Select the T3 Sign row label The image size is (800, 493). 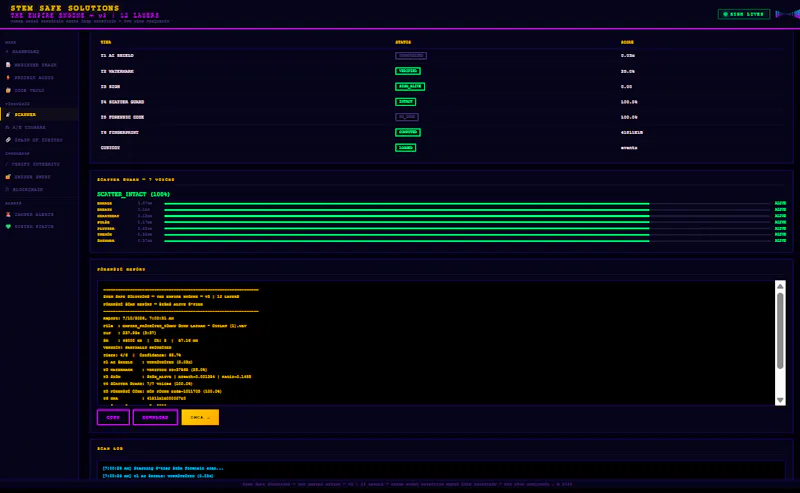(x=110, y=87)
